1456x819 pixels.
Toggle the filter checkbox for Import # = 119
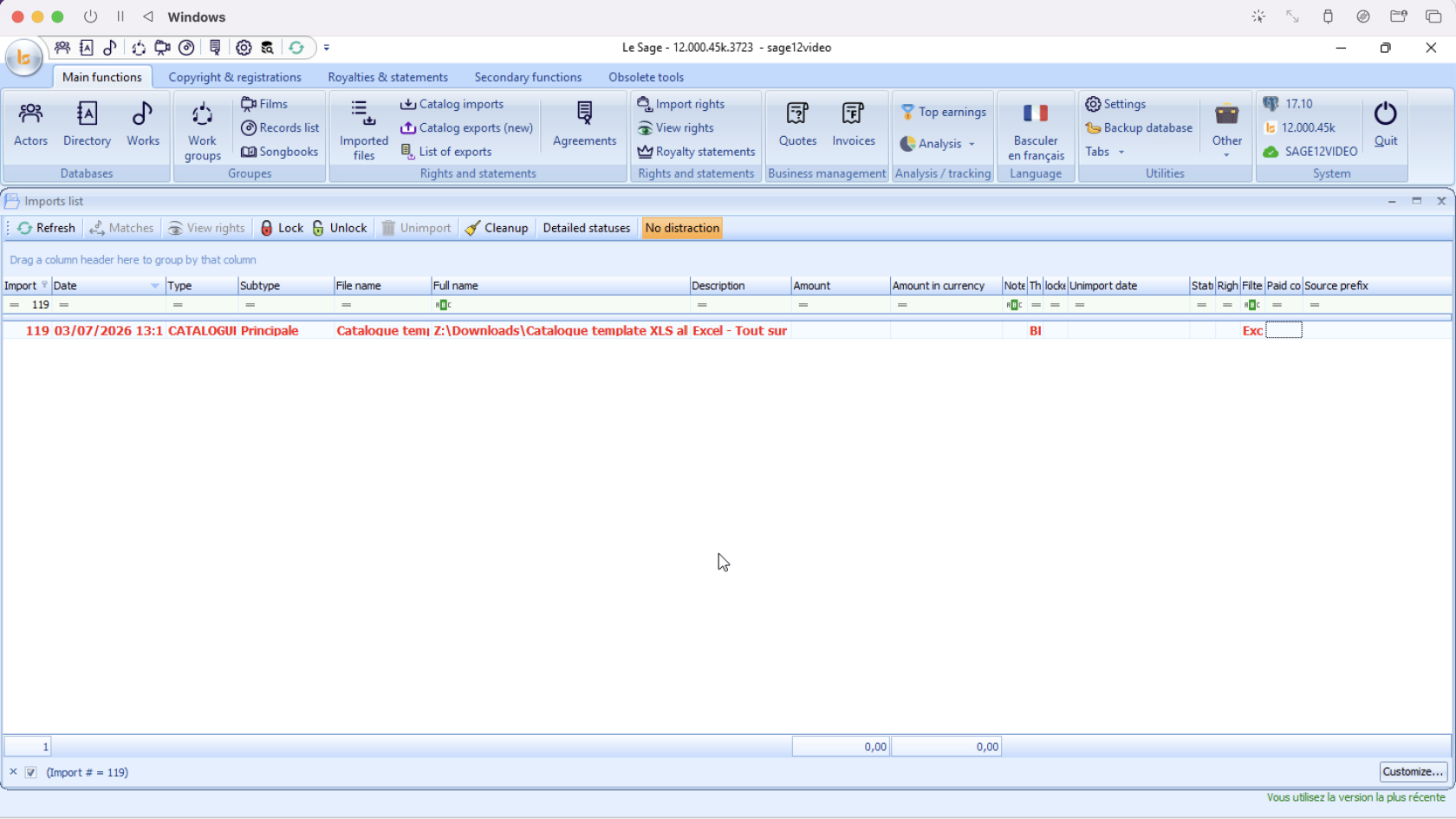[x=31, y=772]
